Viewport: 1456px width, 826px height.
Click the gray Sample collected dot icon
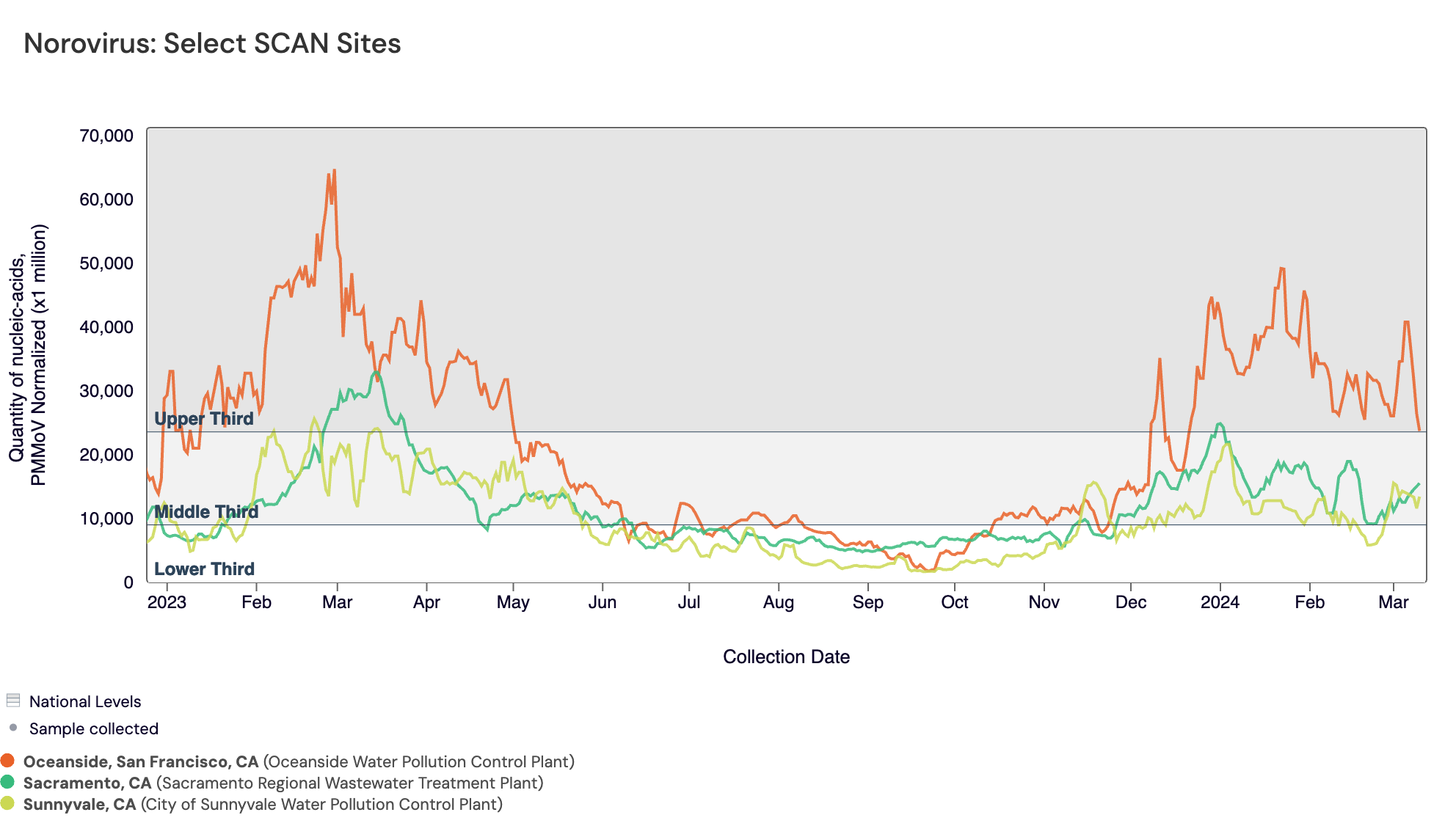(13, 728)
